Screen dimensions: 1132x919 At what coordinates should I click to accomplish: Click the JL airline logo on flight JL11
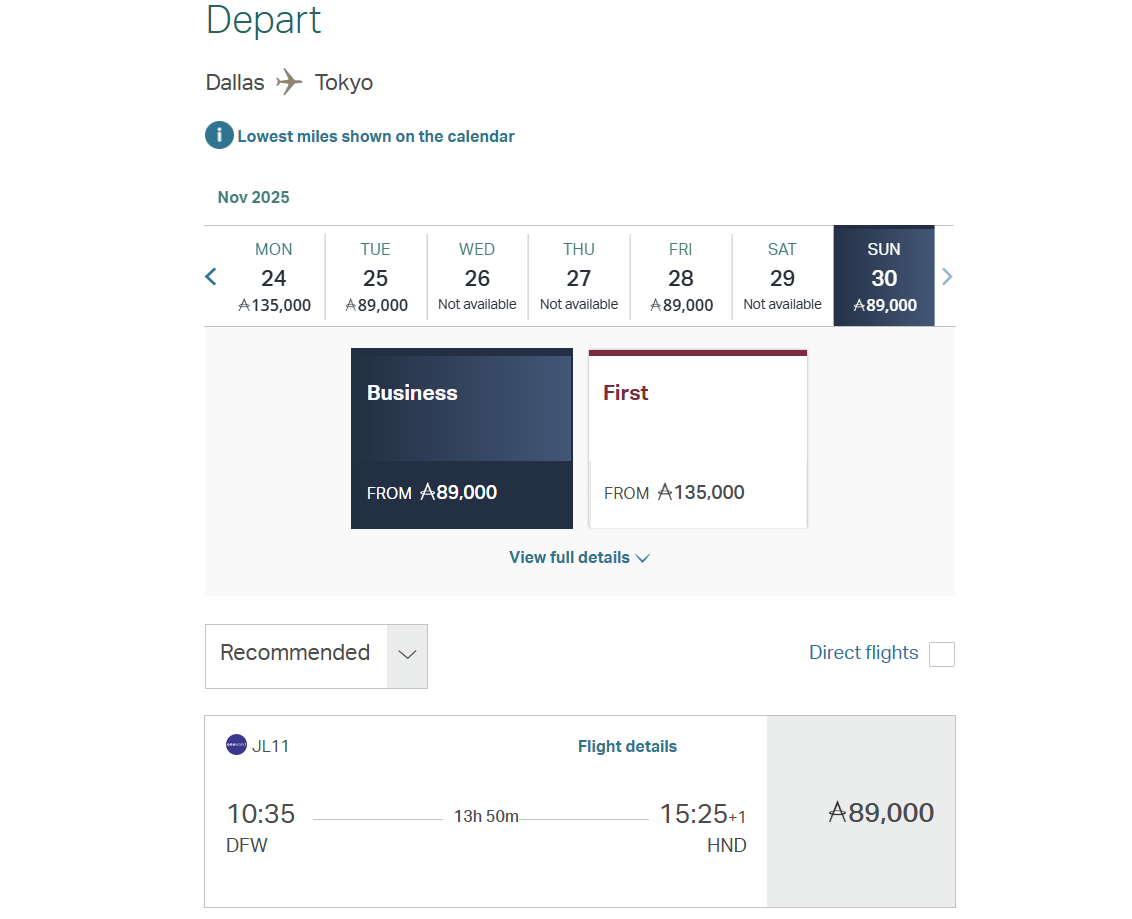pos(238,745)
